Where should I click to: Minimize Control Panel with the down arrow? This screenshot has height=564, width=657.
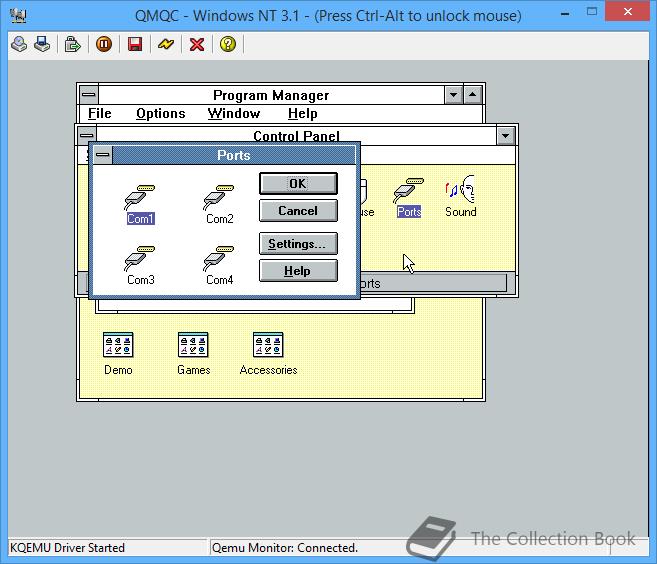point(505,136)
